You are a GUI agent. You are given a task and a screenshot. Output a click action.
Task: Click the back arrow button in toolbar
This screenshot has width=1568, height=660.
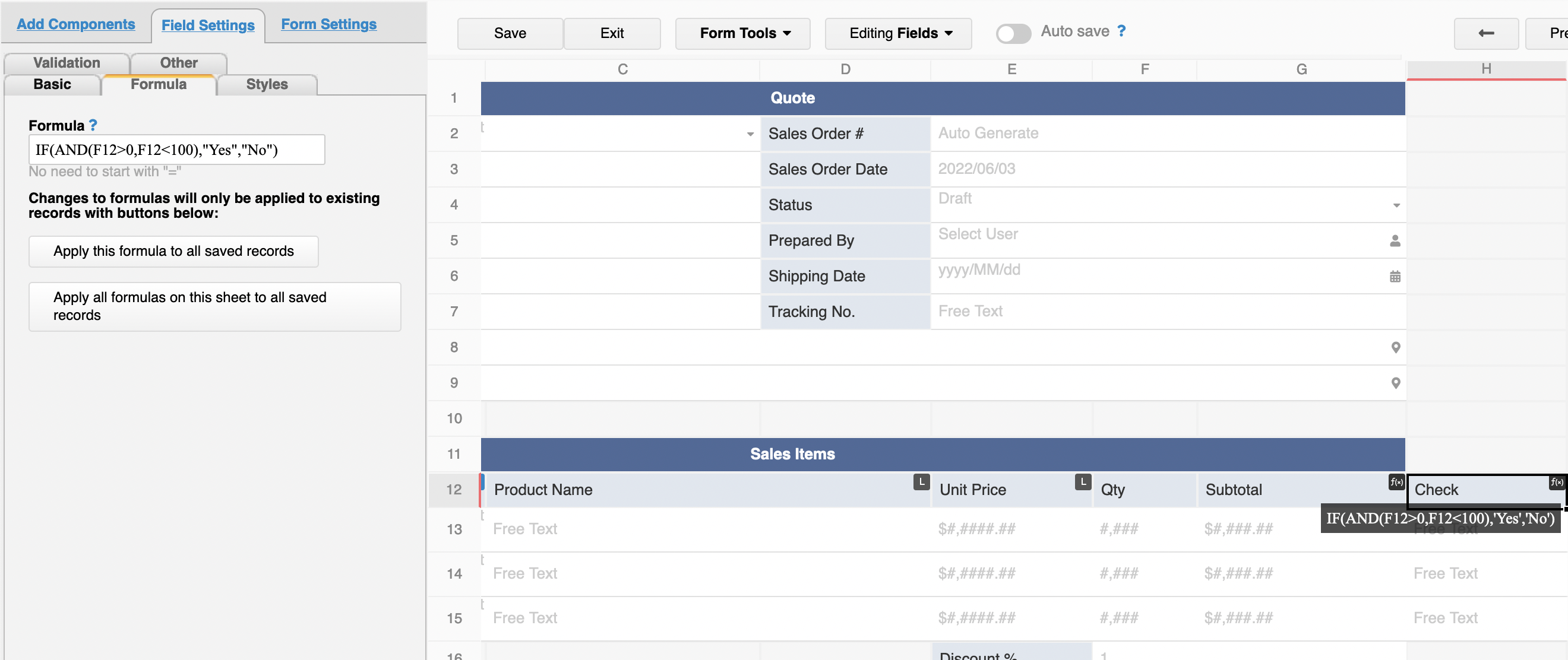point(1485,33)
